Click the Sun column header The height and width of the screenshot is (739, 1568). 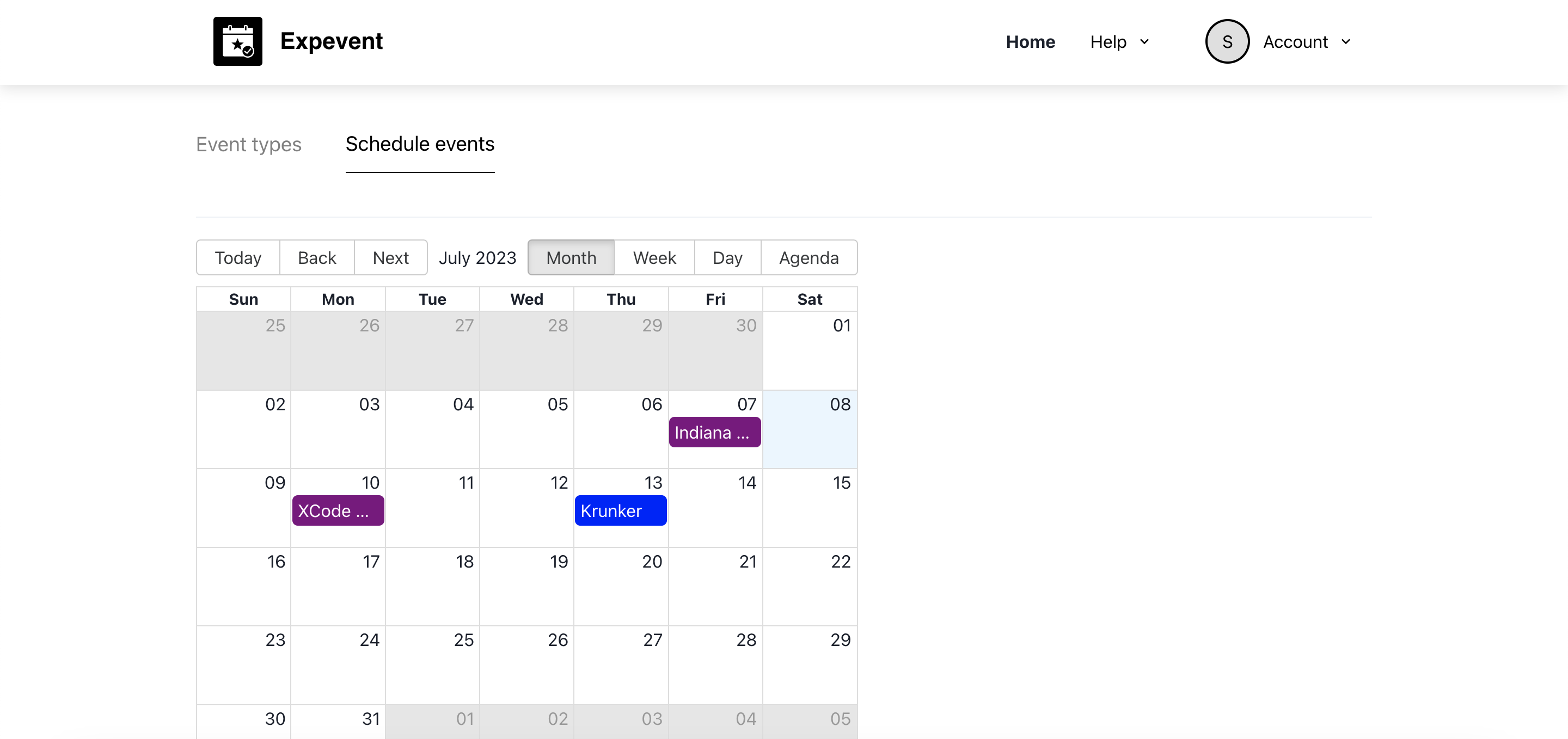point(243,299)
